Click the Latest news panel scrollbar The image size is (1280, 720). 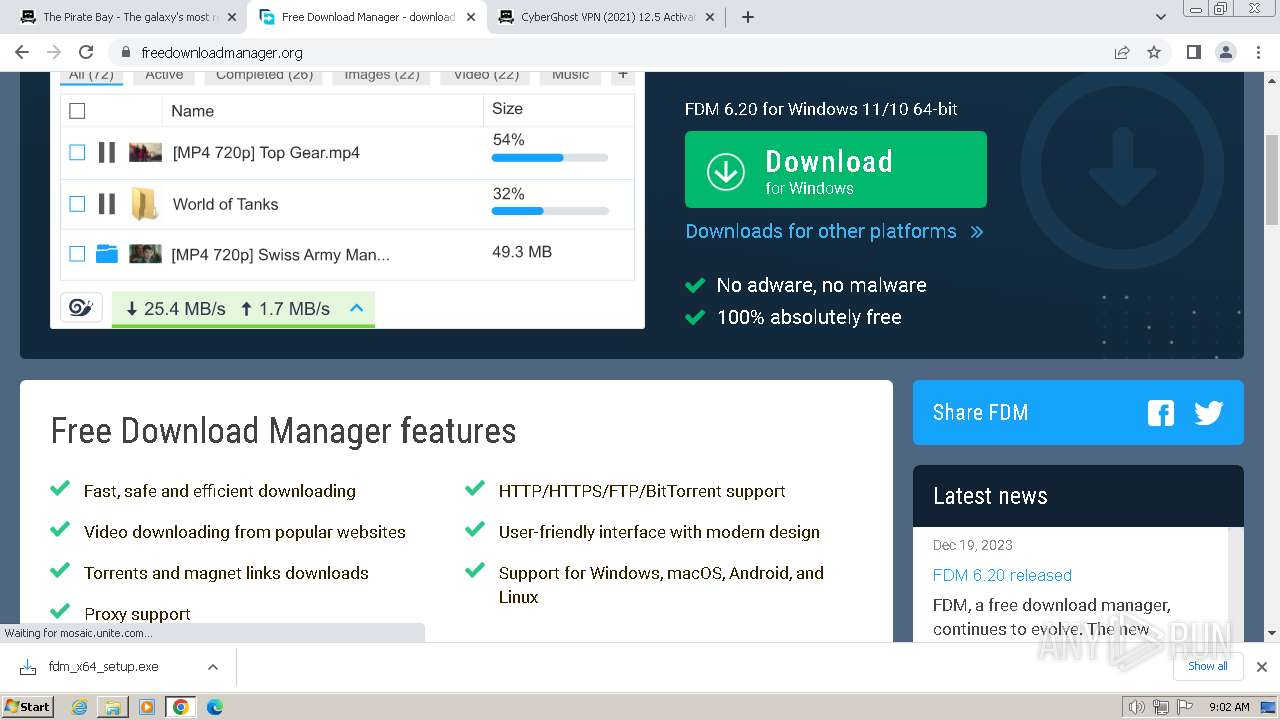[1235, 584]
